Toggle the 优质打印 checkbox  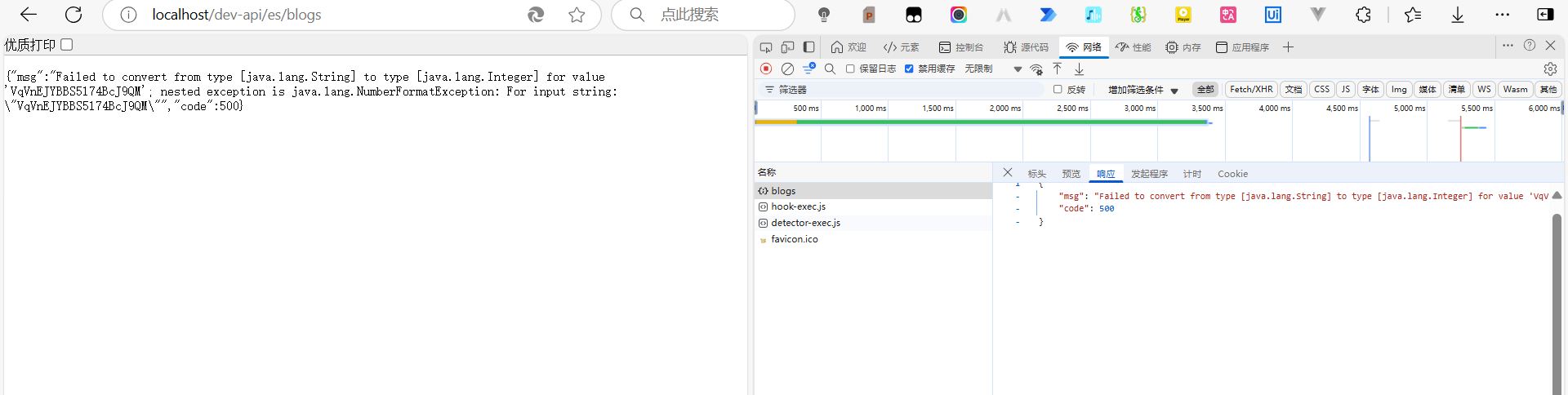(67, 45)
